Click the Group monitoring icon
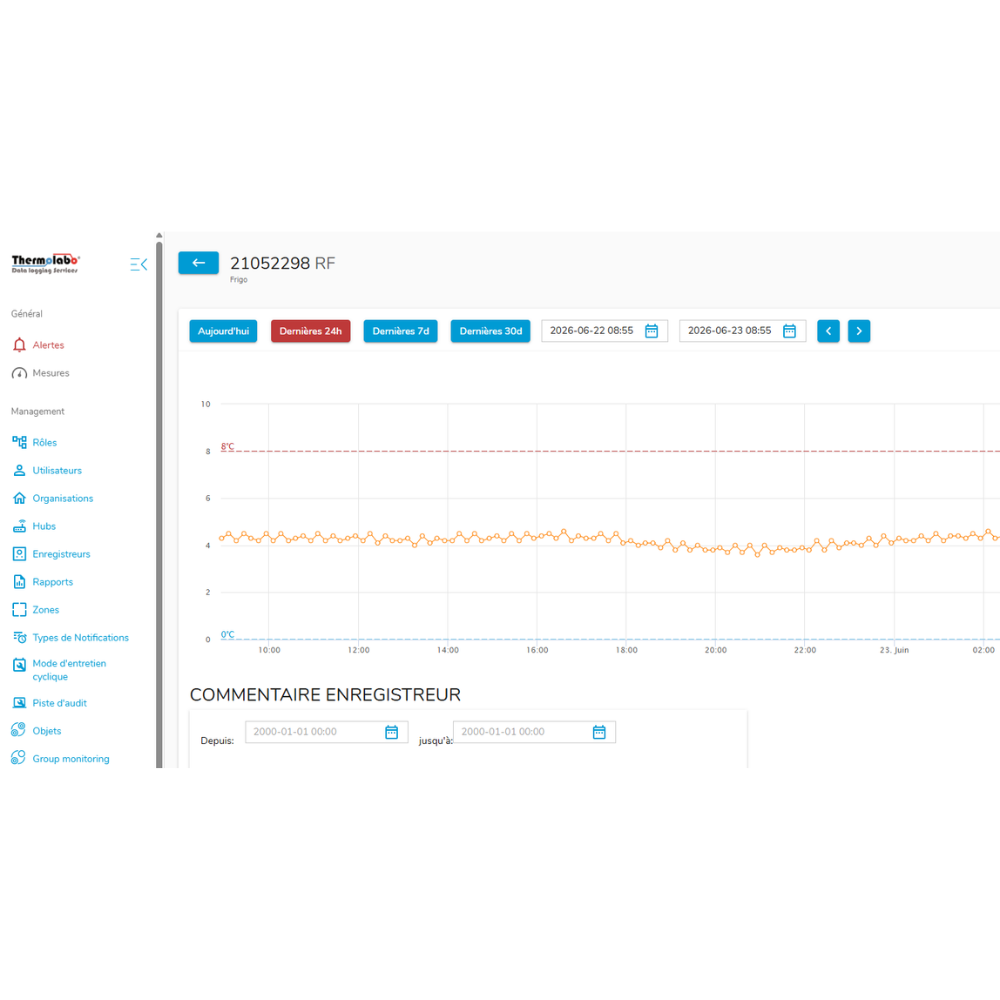This screenshot has height=1000, width=1000. click(18, 758)
